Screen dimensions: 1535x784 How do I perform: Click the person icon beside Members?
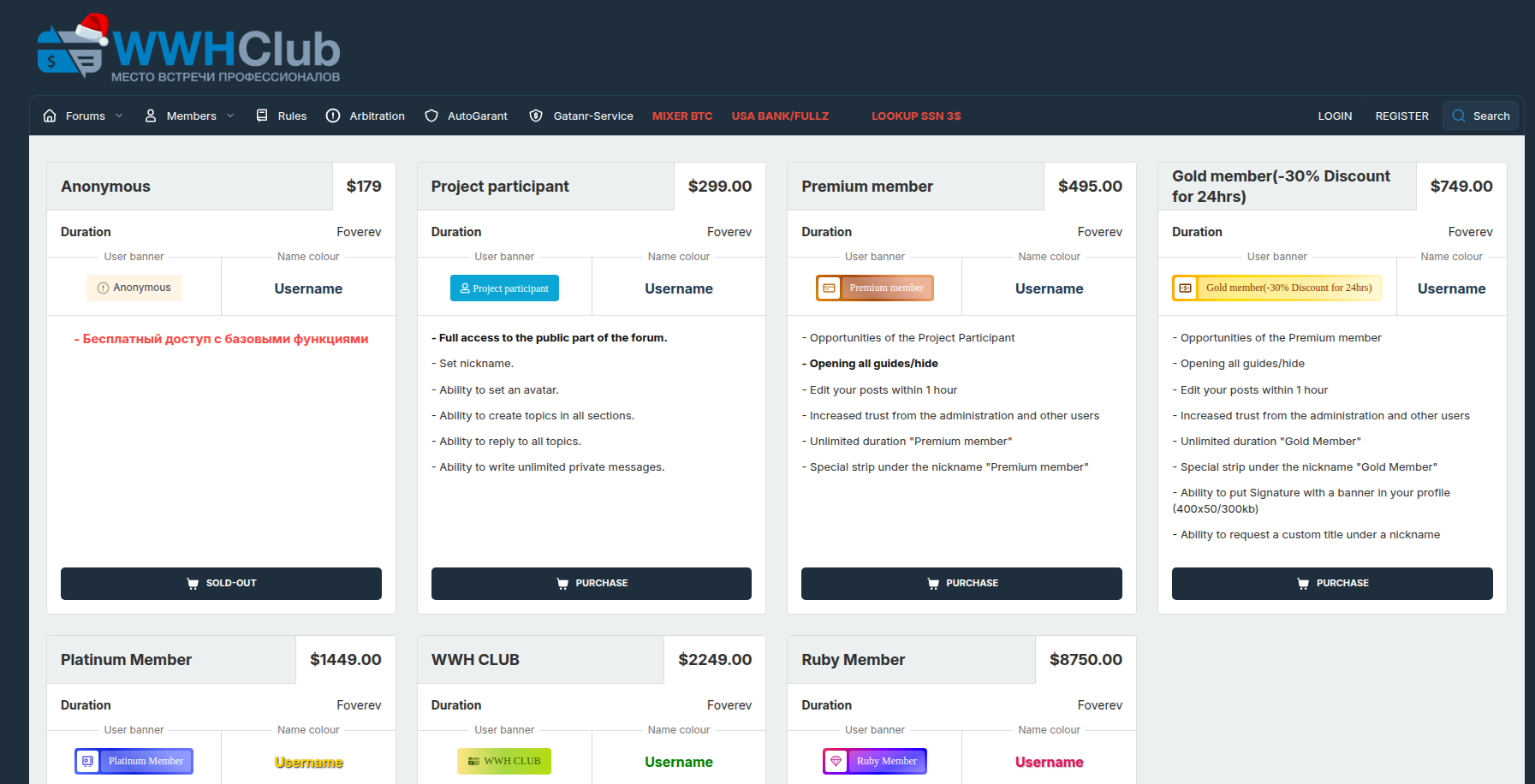click(151, 116)
